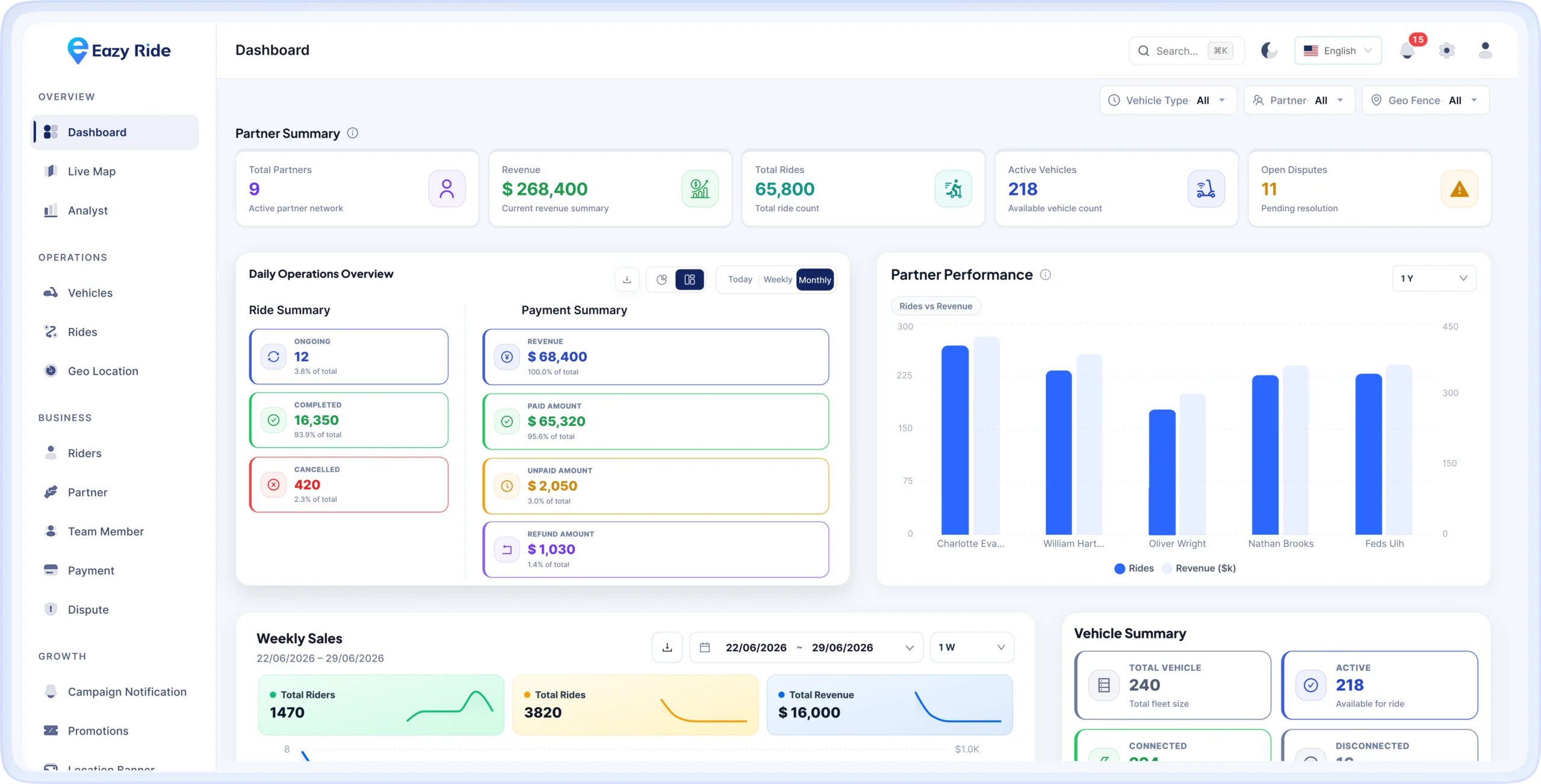Click Revenue chart icon in summary card

(700, 189)
